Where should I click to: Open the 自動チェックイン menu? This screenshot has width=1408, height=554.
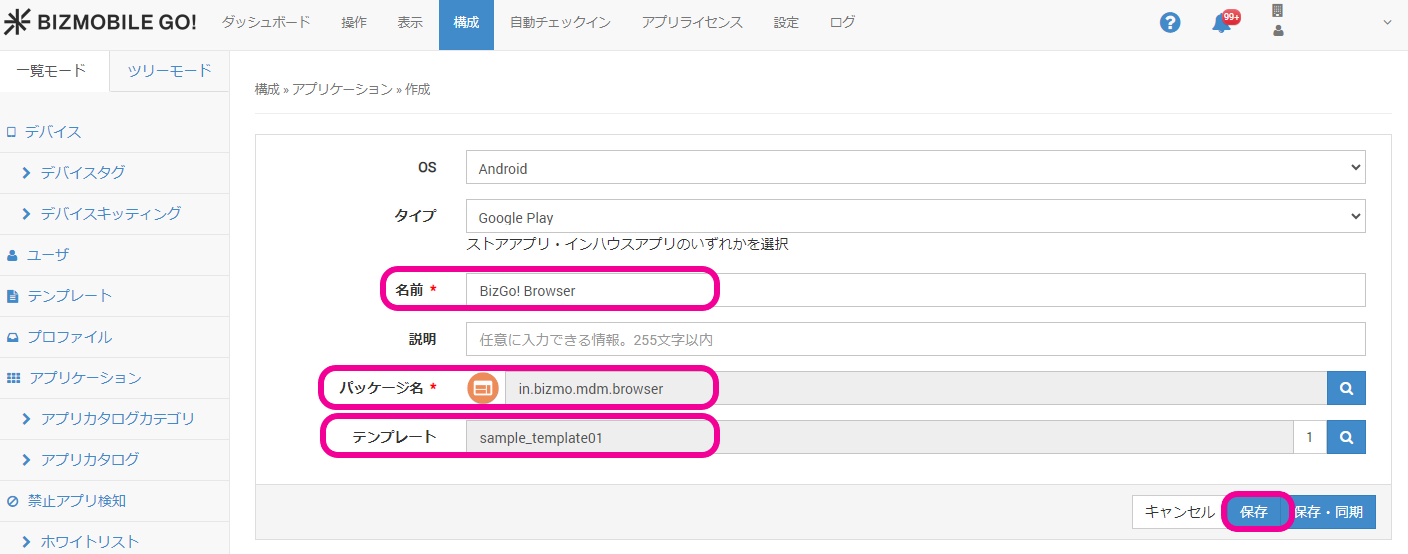tap(560, 23)
